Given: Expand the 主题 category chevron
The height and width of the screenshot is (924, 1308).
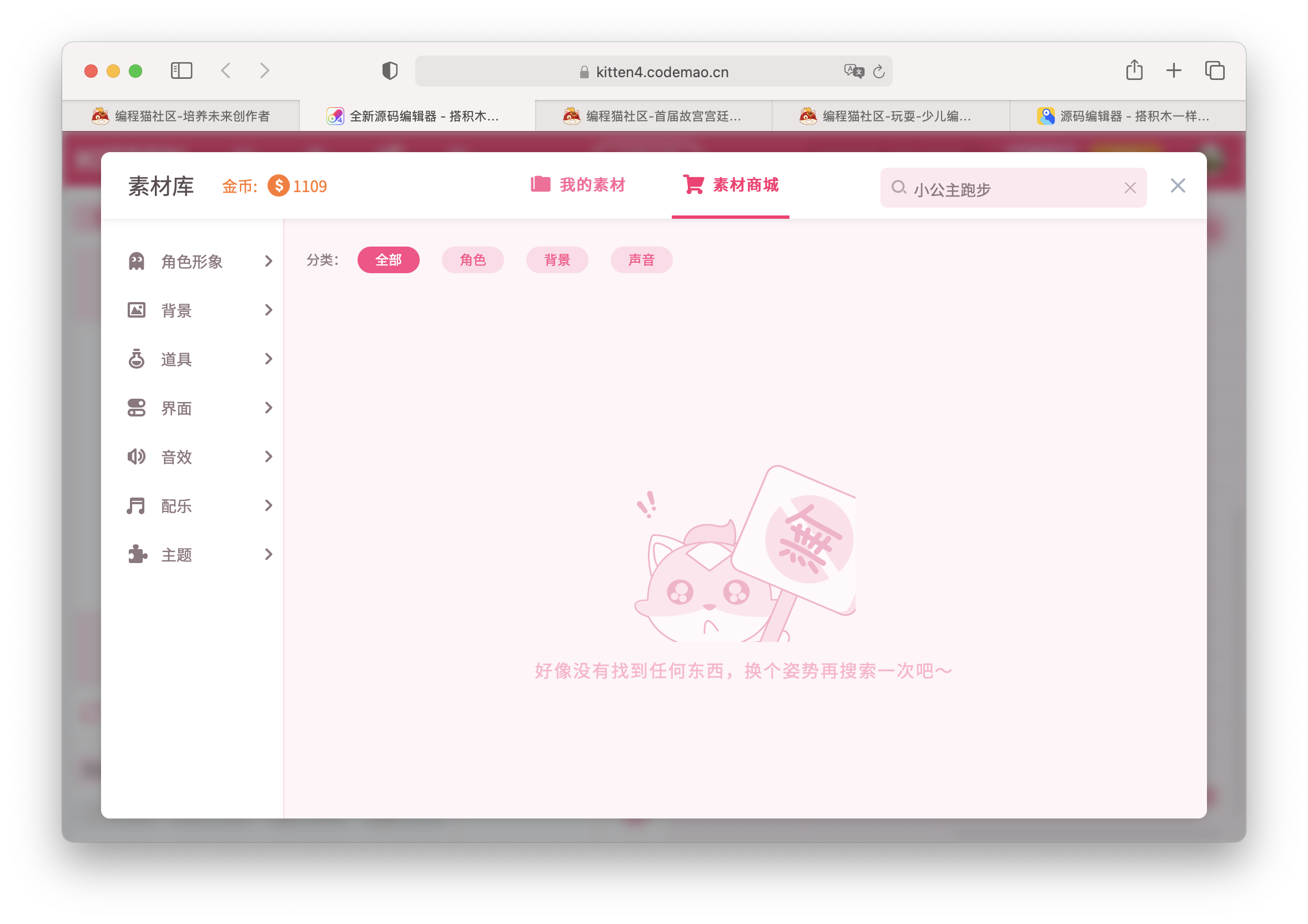Looking at the screenshot, I should click(268, 555).
